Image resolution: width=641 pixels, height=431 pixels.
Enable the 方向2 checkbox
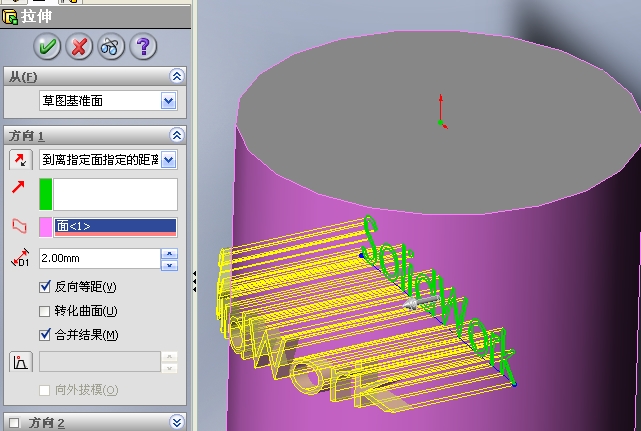click(14, 423)
